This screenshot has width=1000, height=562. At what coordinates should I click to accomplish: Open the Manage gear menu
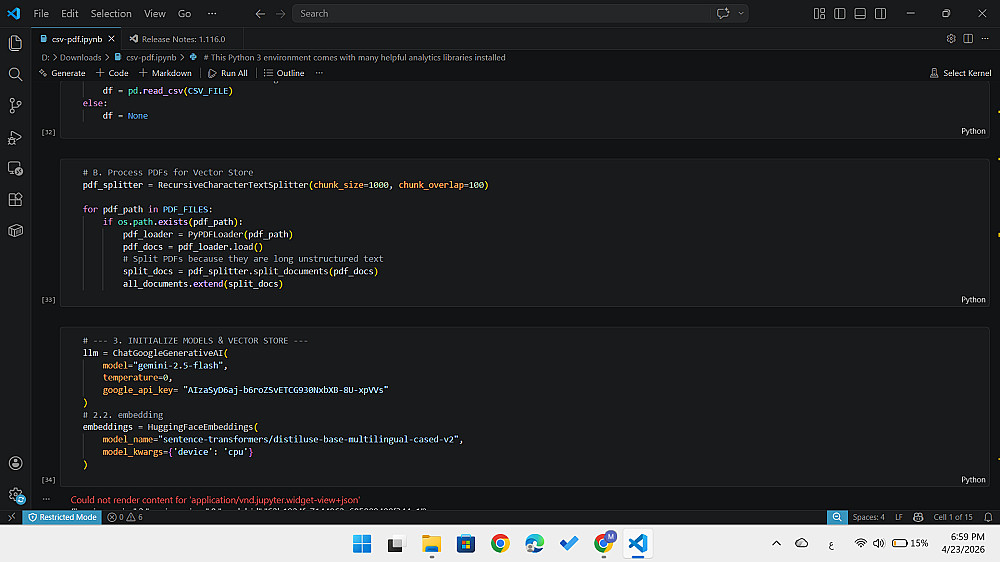click(x=15, y=494)
